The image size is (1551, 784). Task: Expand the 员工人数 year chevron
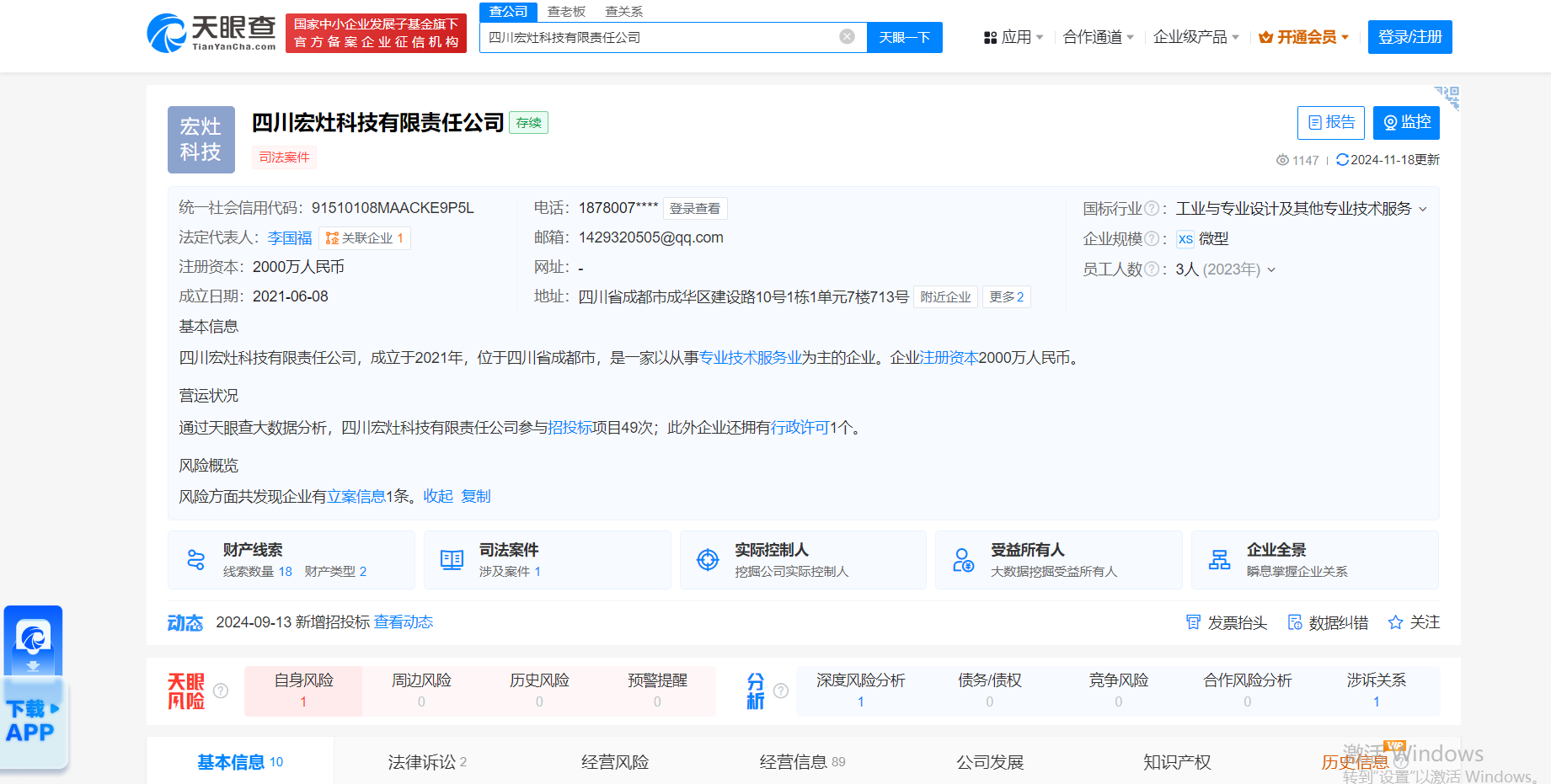pos(1271,269)
